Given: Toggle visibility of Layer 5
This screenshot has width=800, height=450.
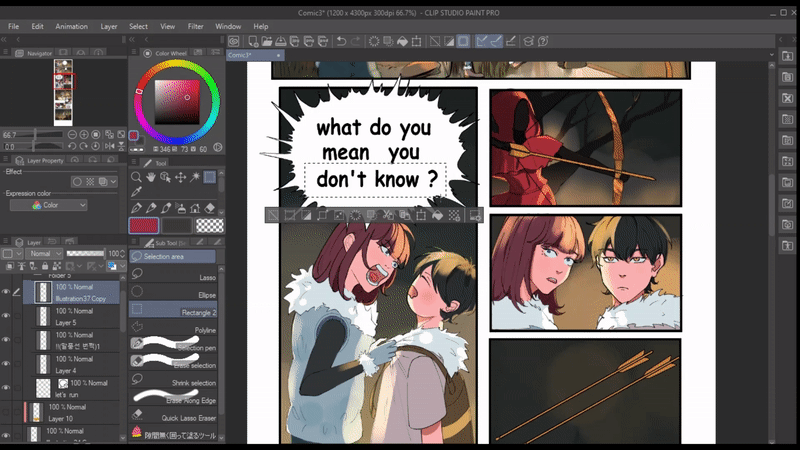Looking at the screenshot, I should coord(6,316).
